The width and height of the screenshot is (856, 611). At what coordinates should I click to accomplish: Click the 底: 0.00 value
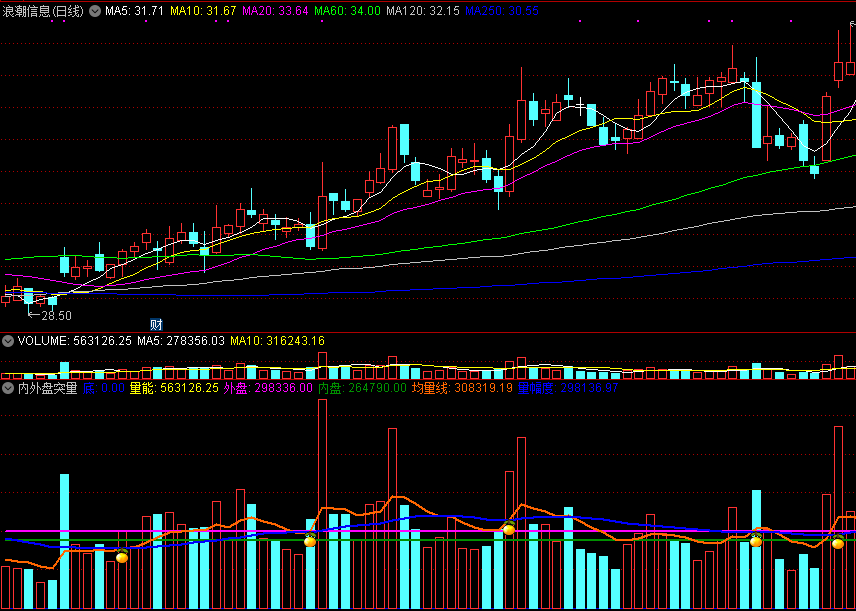pyautogui.click(x=104, y=388)
